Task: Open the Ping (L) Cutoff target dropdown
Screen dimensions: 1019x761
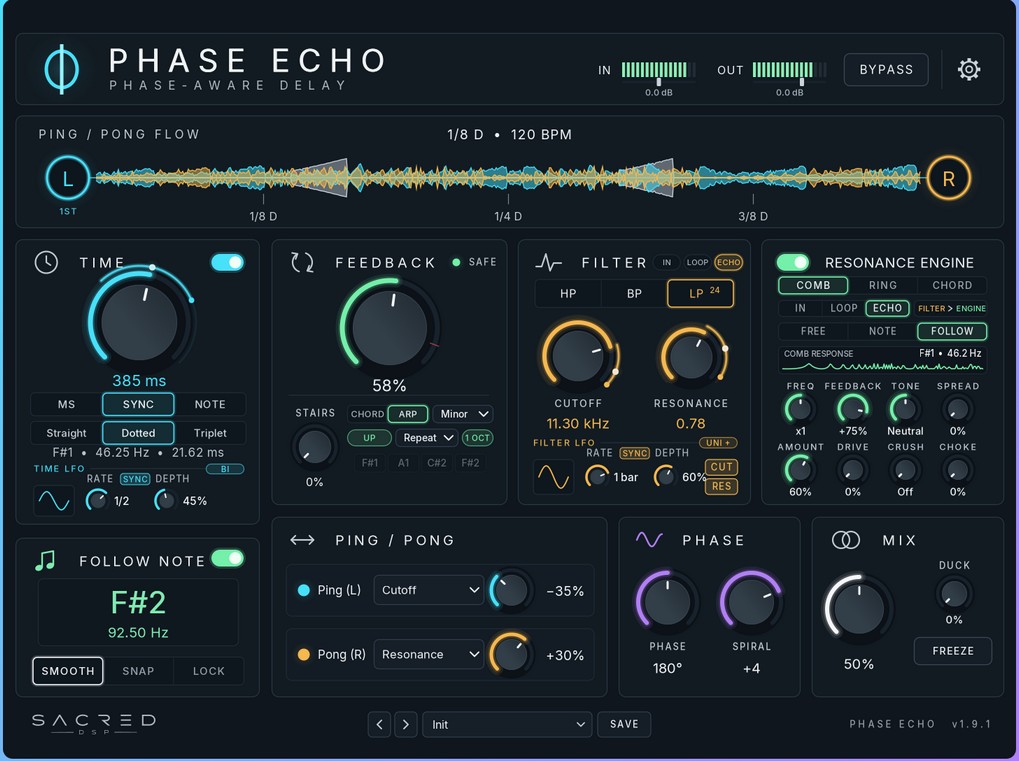Action: pyautogui.click(x=429, y=590)
